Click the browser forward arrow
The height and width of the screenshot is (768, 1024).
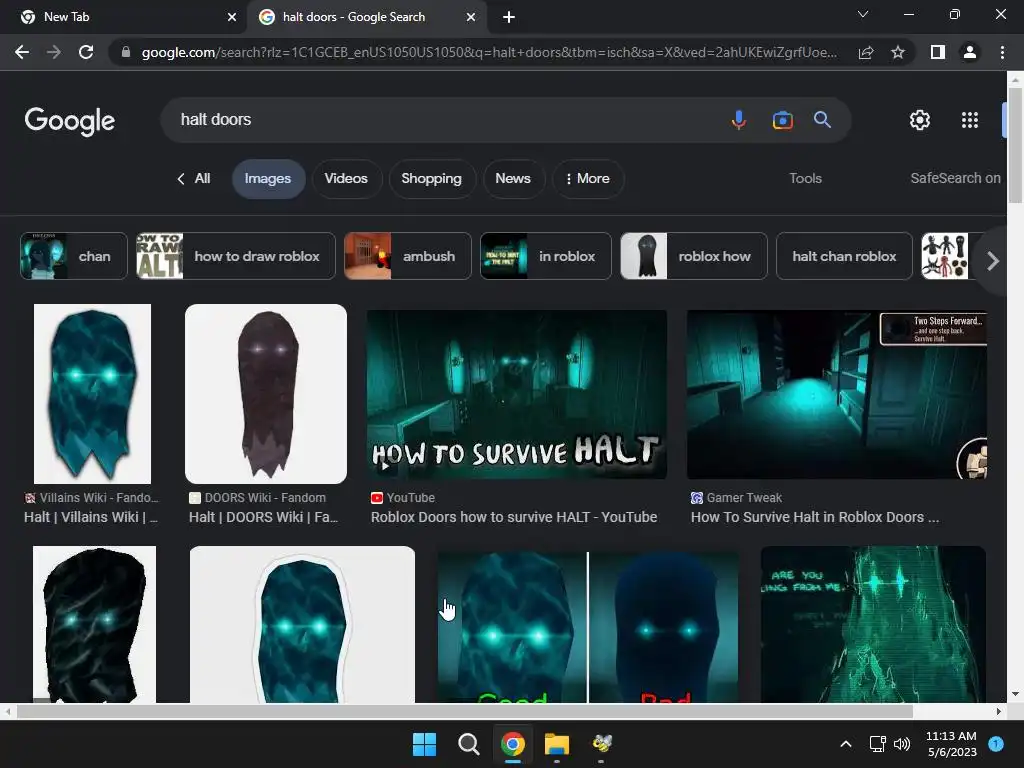click(x=54, y=52)
